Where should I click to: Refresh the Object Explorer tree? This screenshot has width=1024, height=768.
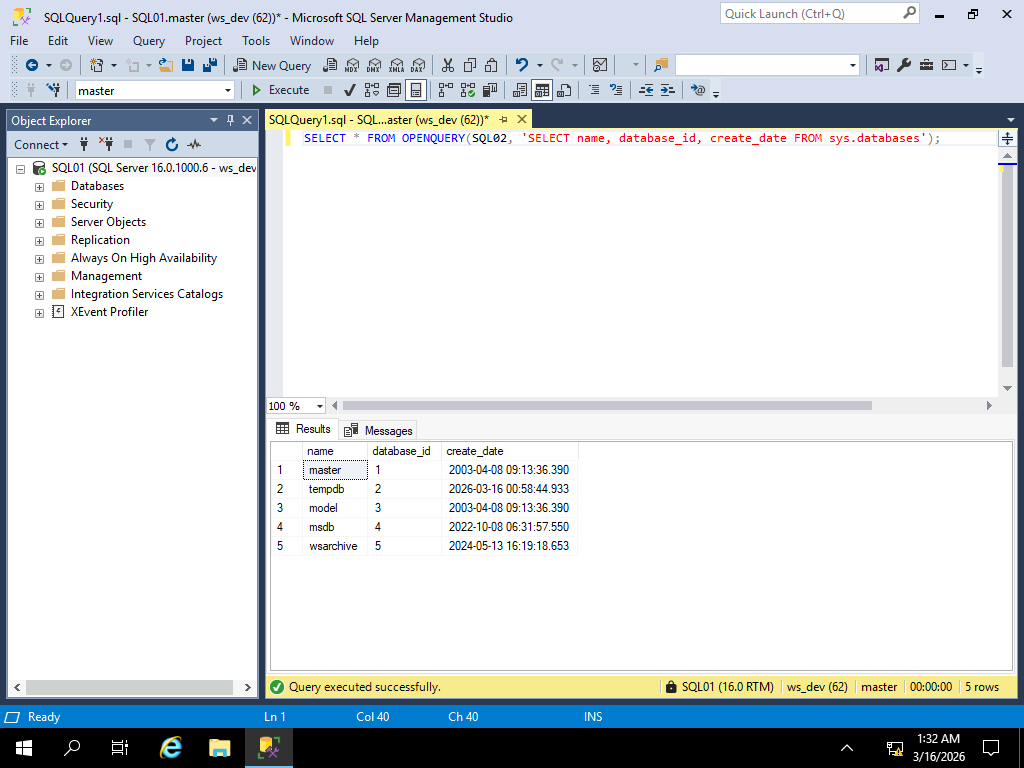(172, 144)
